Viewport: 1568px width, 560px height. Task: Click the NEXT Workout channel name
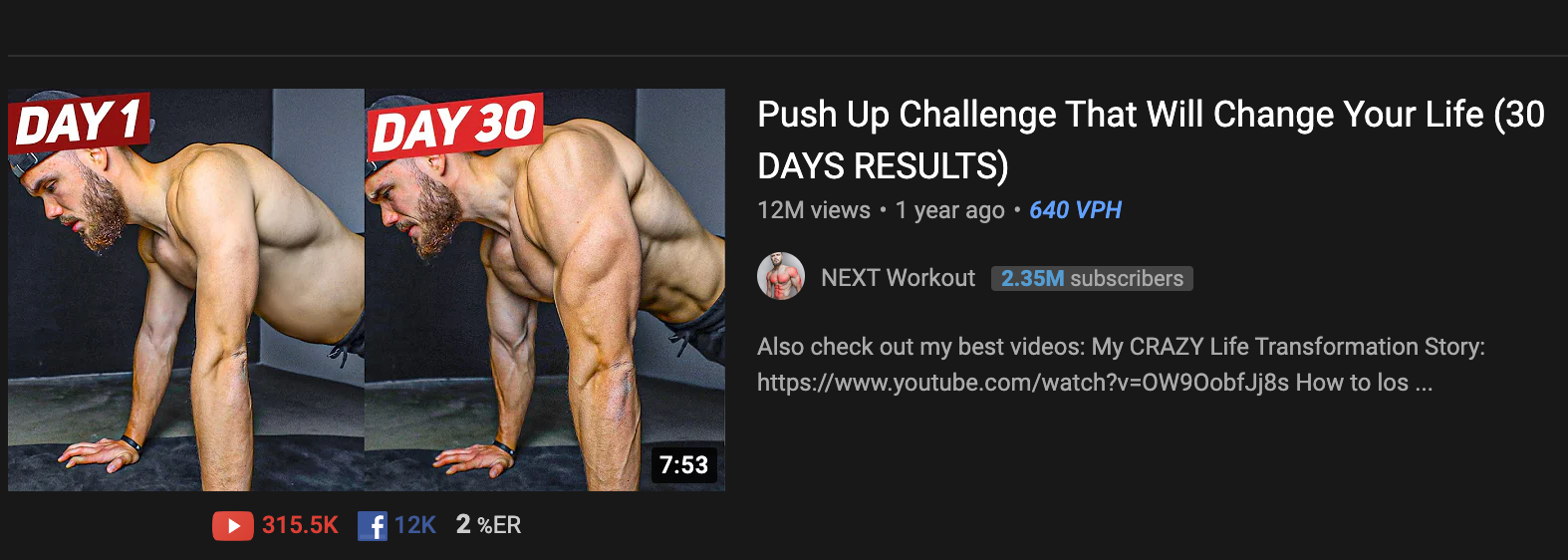pyautogui.click(x=898, y=278)
